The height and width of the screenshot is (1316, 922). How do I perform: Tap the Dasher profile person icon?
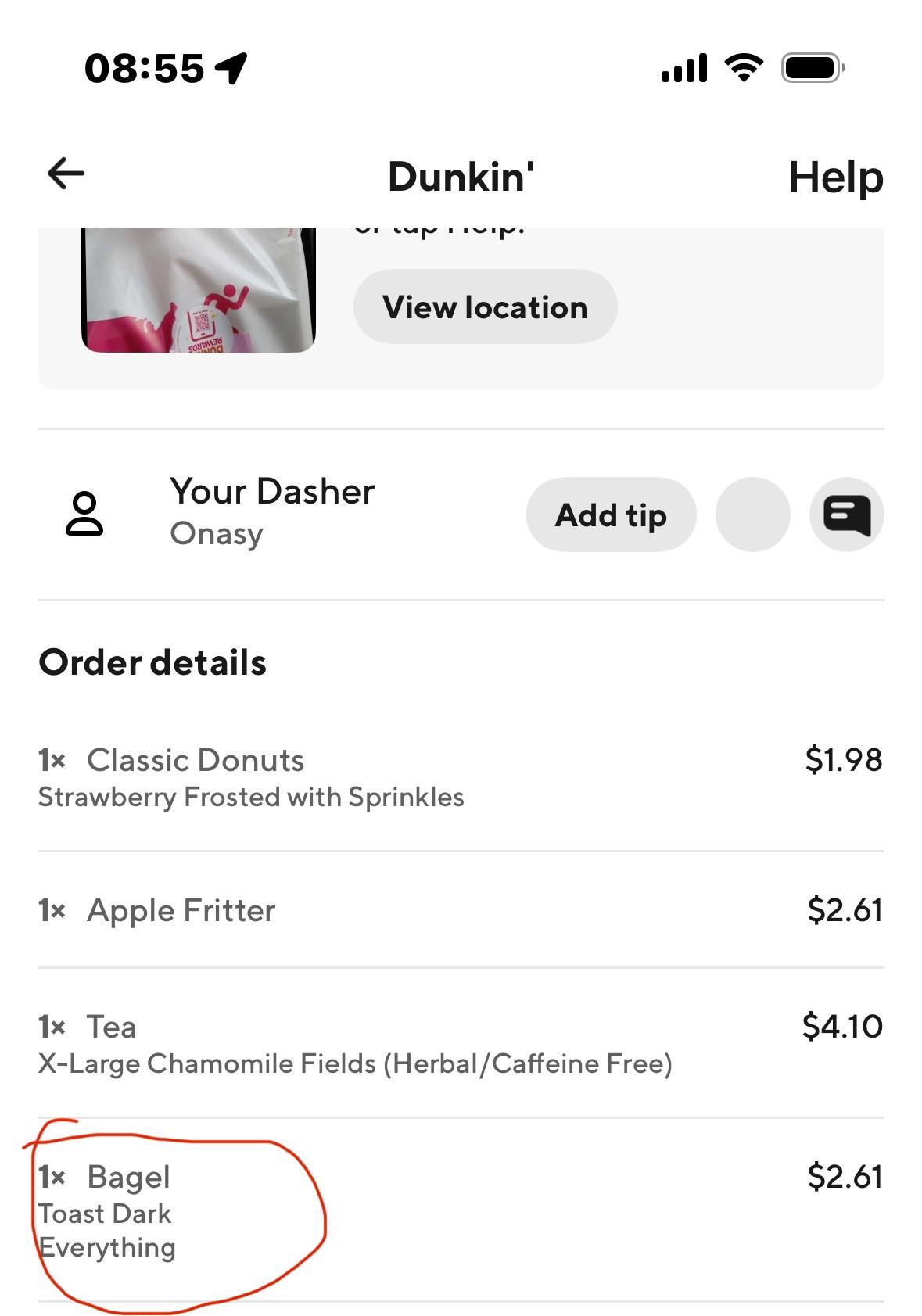84,514
